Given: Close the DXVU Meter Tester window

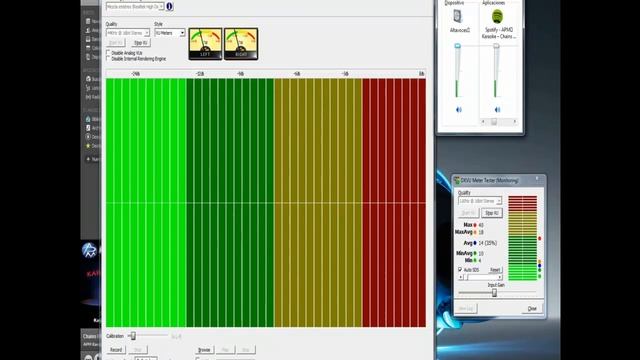Looking at the screenshot, I should click(532, 309).
